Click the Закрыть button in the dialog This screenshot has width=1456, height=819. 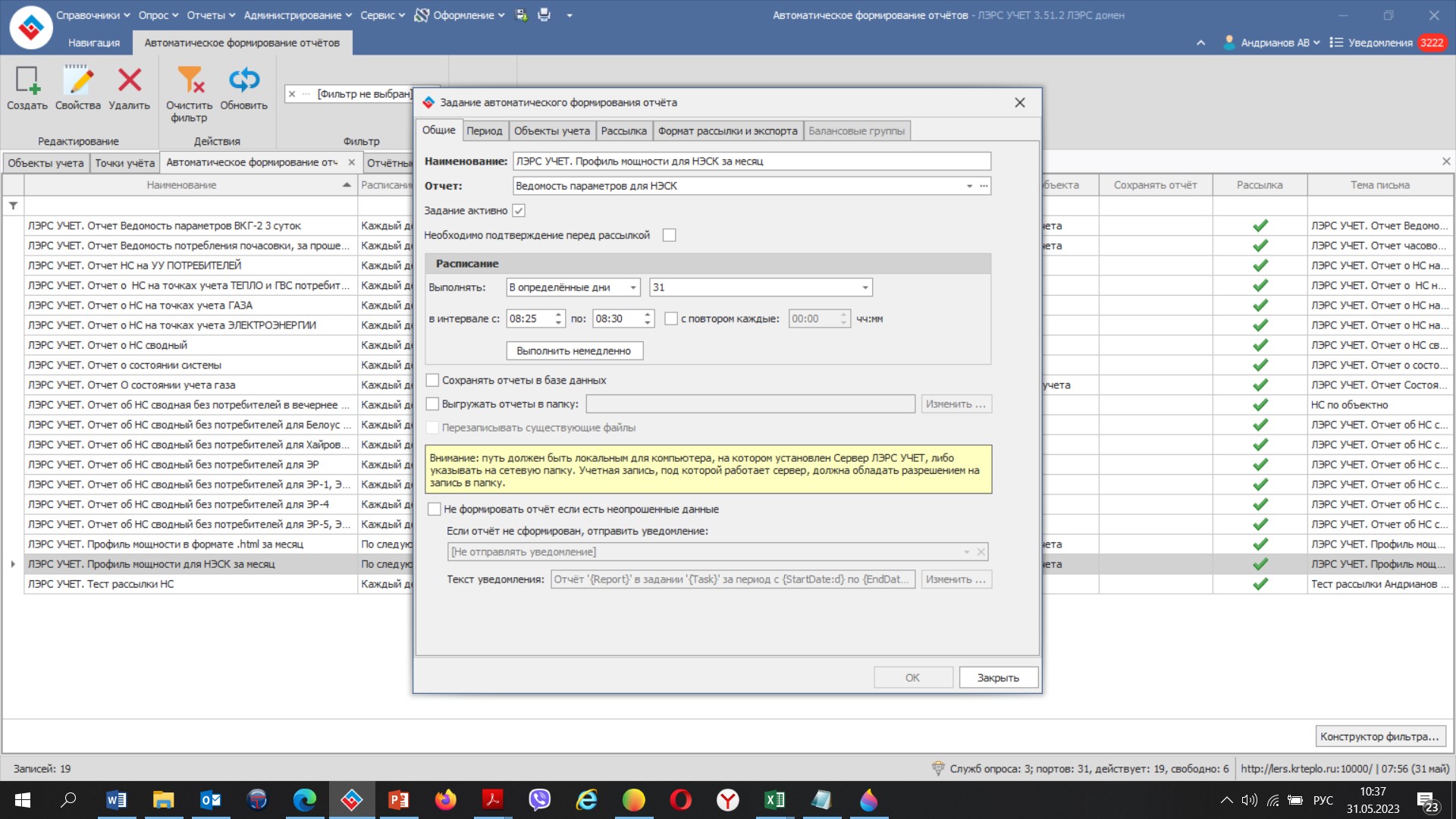pyautogui.click(x=998, y=678)
